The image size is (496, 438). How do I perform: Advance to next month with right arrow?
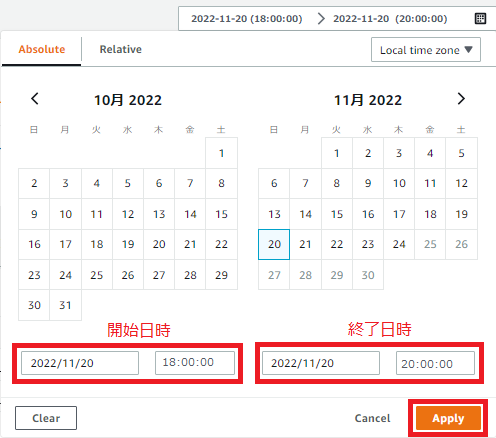tap(461, 99)
